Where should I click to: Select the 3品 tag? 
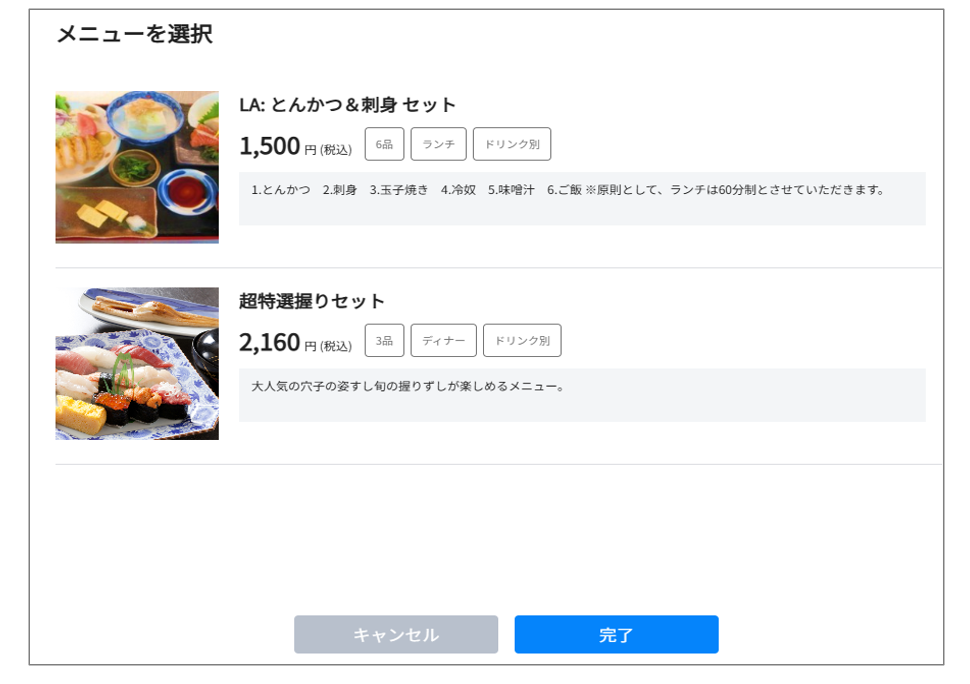point(384,340)
